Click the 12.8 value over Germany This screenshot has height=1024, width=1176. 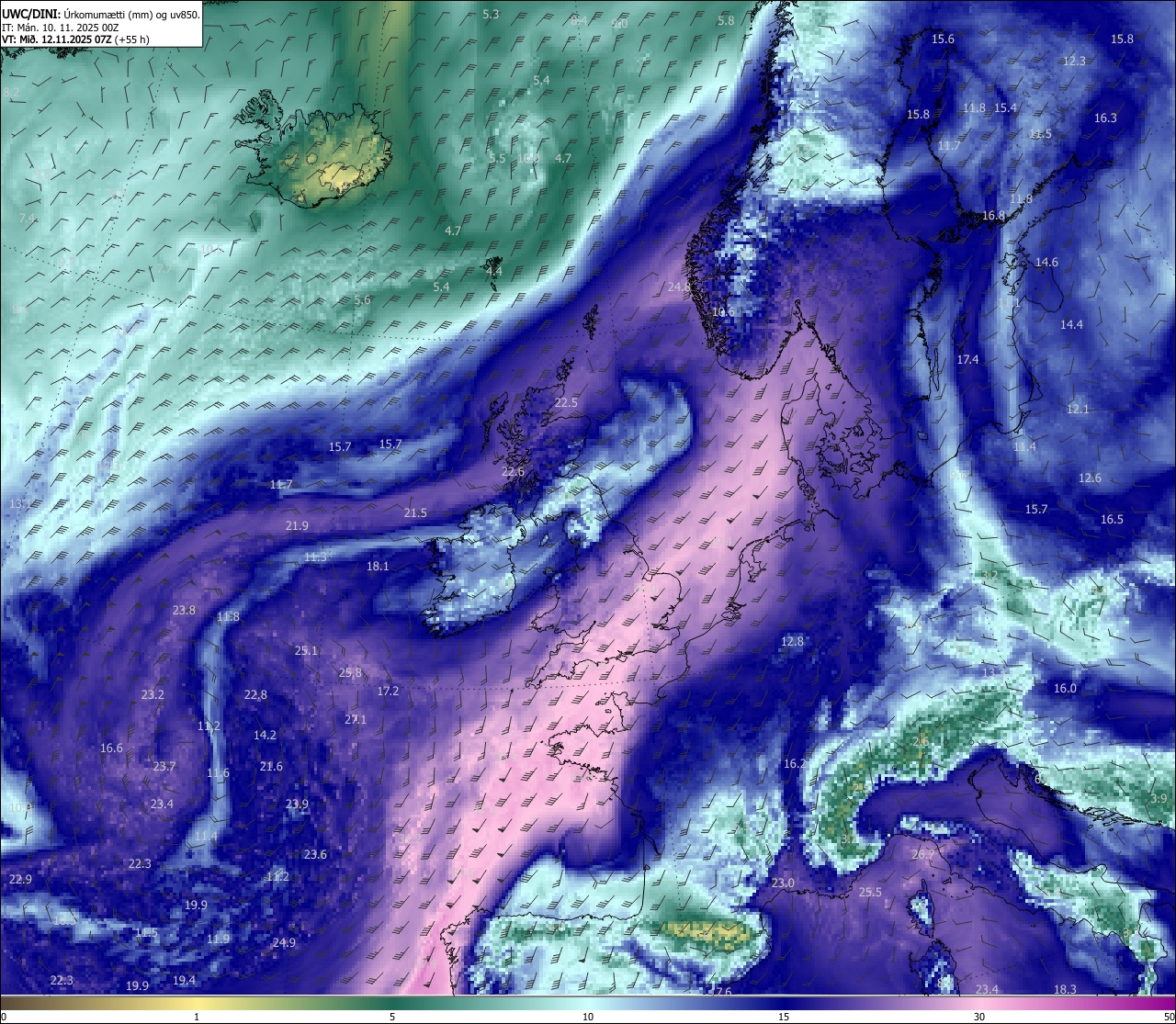point(792,642)
